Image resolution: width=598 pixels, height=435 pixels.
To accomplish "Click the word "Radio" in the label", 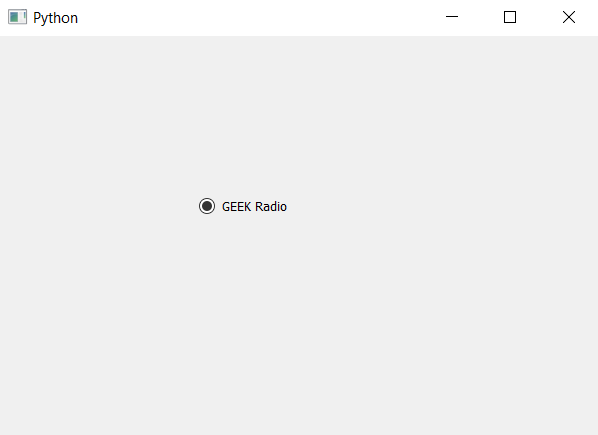I will (271, 206).
